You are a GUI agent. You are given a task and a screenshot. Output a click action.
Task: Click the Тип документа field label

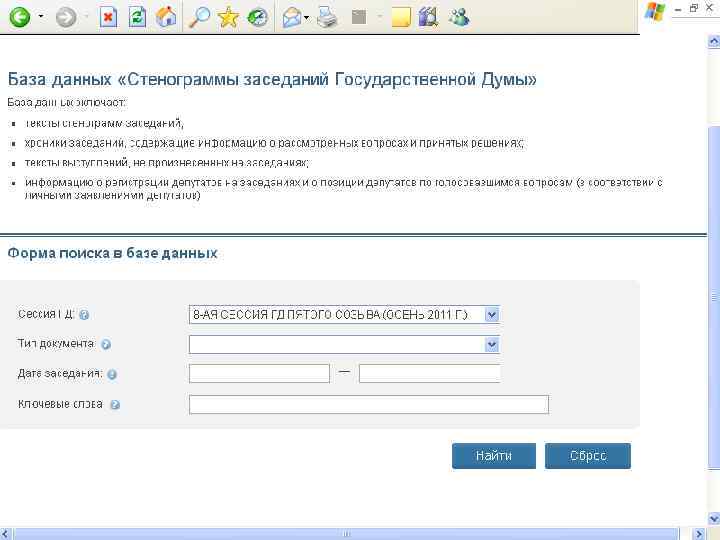56,343
